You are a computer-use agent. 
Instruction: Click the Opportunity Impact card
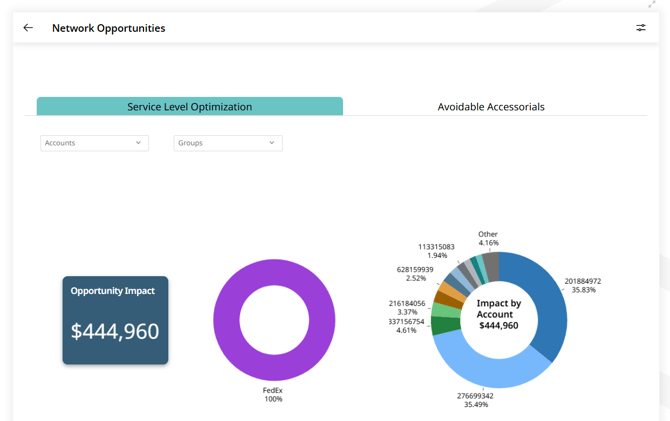click(115, 320)
